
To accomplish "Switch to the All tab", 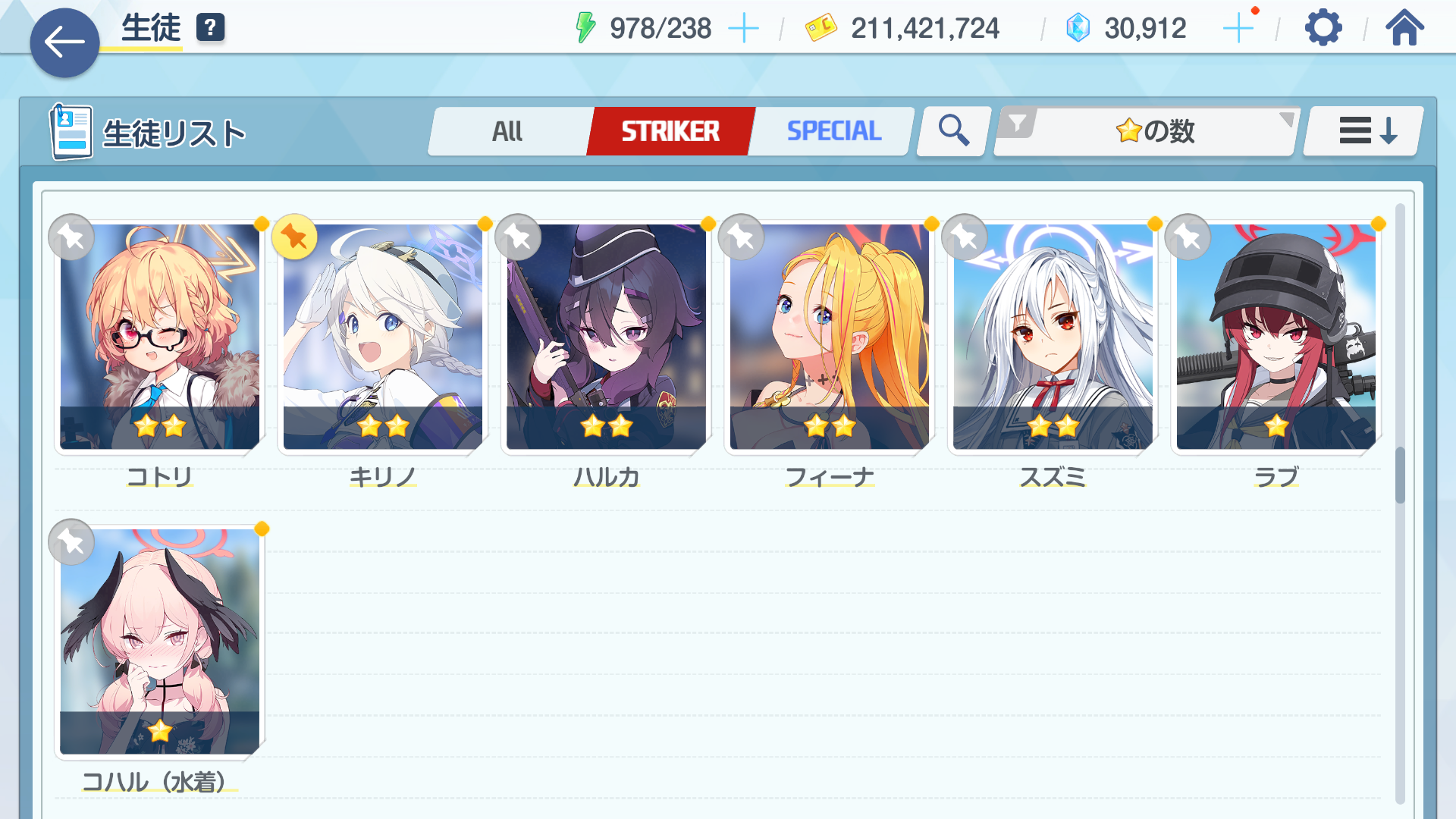I will click(x=507, y=131).
